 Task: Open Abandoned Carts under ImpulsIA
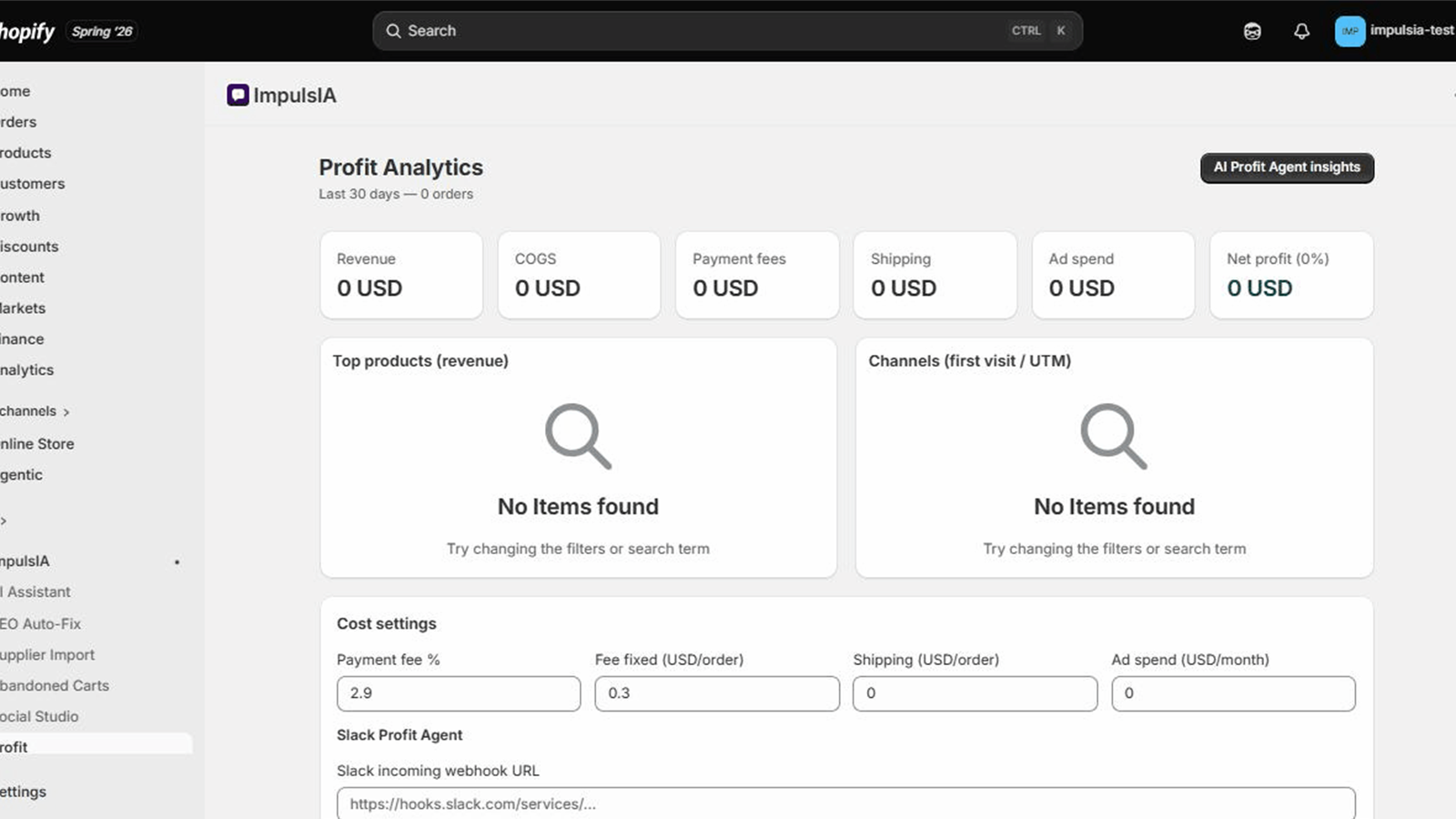tap(55, 686)
